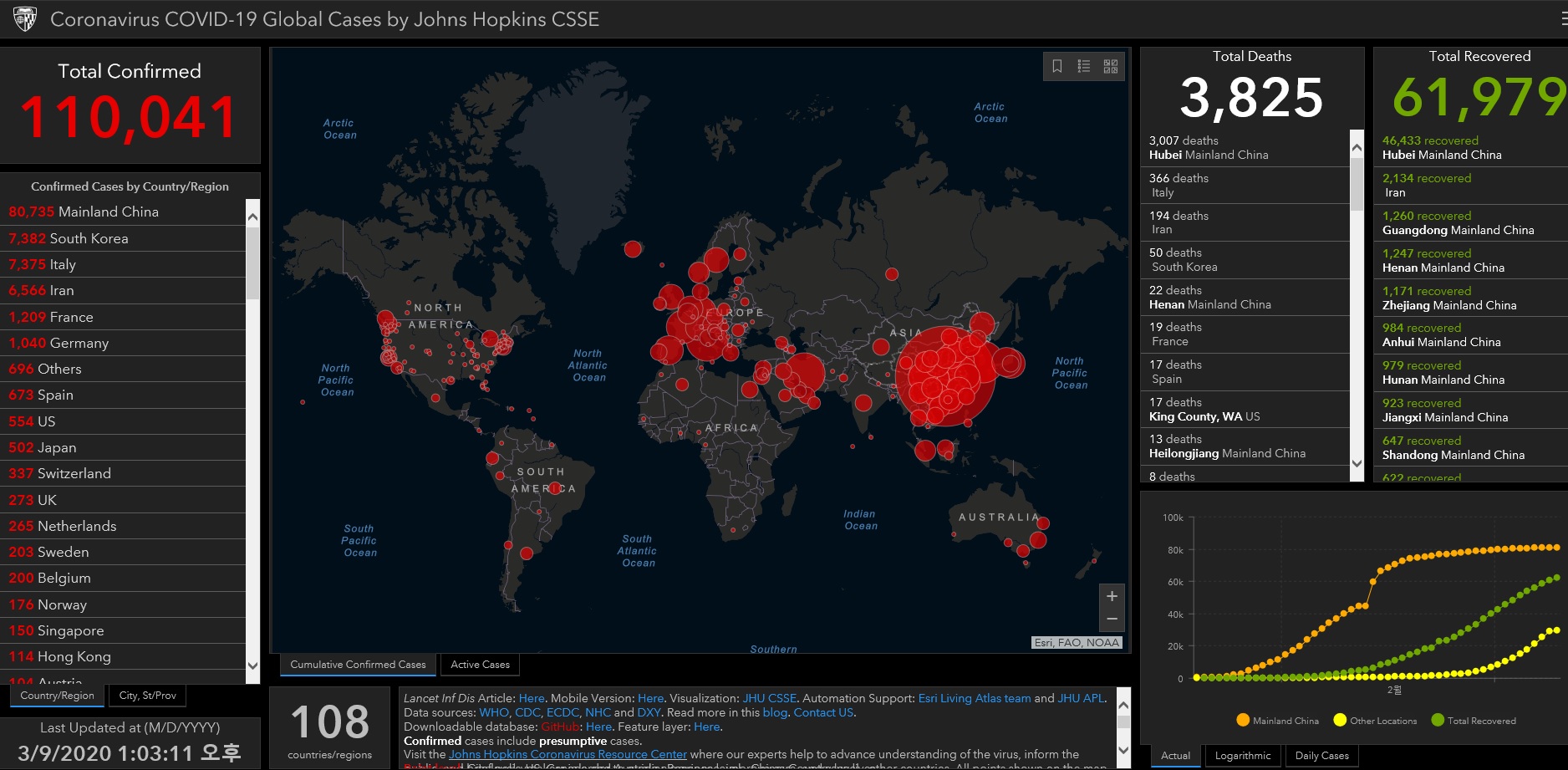Select Heilongjiang 13 deaths entry
Screen dimensions: 1568x770
[x=1245, y=446]
